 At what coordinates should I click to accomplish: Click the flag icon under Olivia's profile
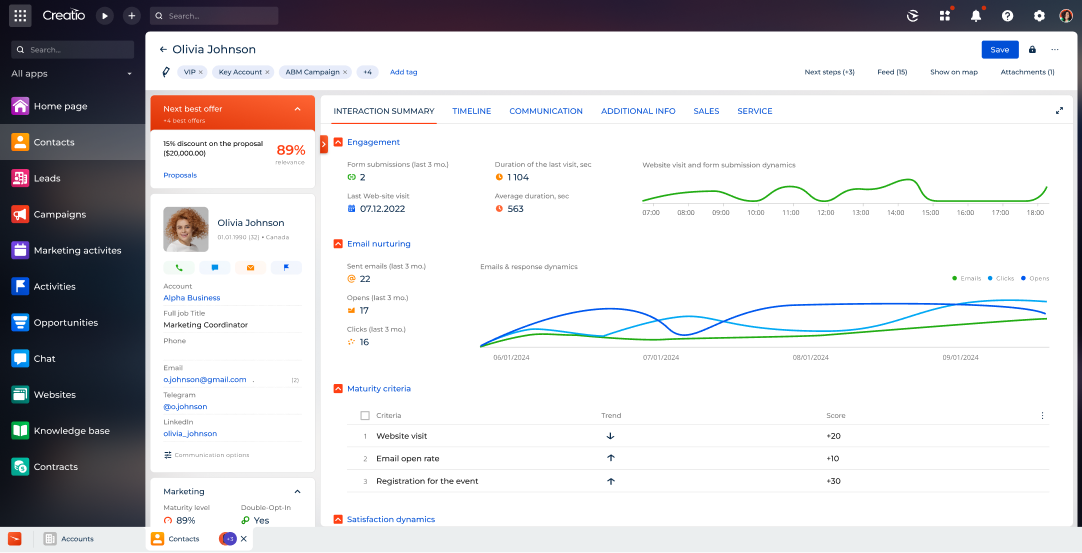285,268
